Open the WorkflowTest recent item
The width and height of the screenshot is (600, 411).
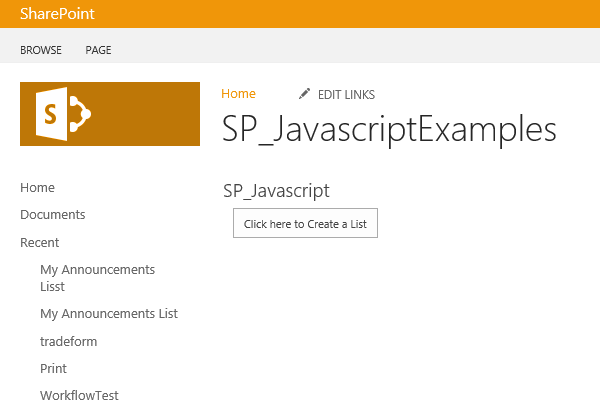click(79, 395)
